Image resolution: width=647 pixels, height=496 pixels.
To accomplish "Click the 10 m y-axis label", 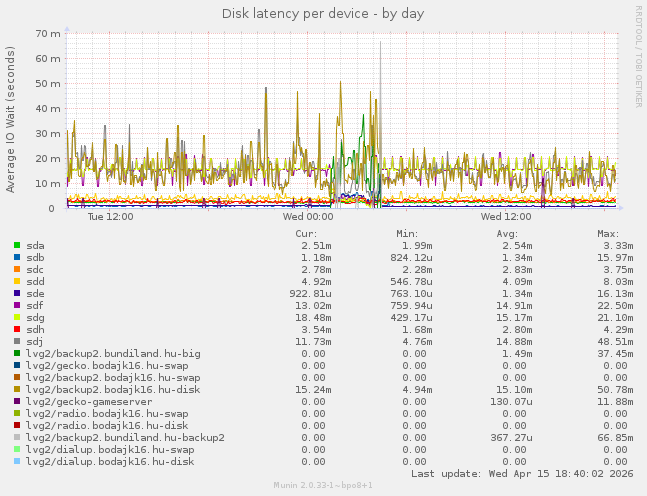I will [x=48, y=184].
